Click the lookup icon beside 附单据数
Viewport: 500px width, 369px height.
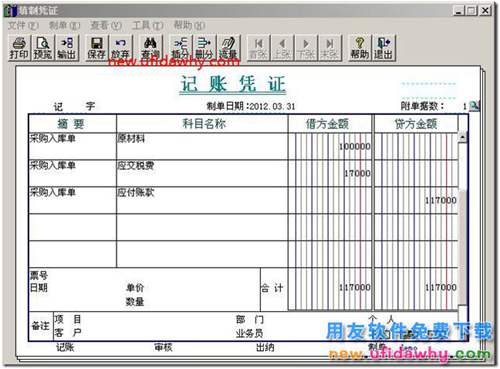tap(474, 106)
